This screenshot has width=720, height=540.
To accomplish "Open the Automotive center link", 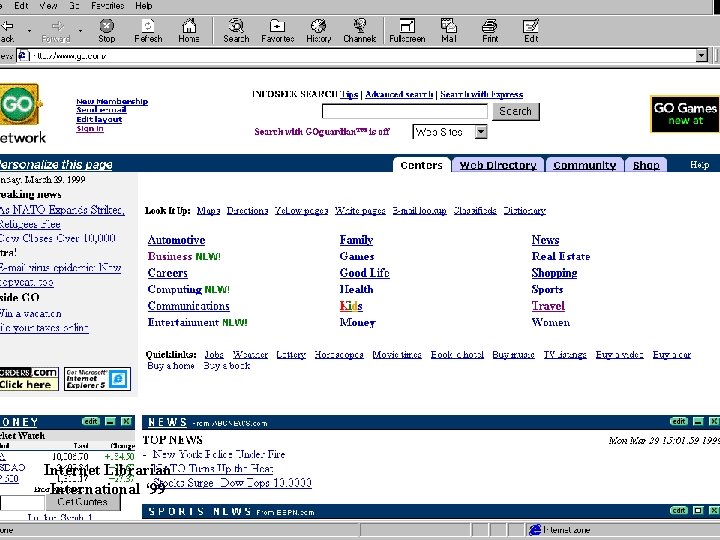I will tap(176, 240).
